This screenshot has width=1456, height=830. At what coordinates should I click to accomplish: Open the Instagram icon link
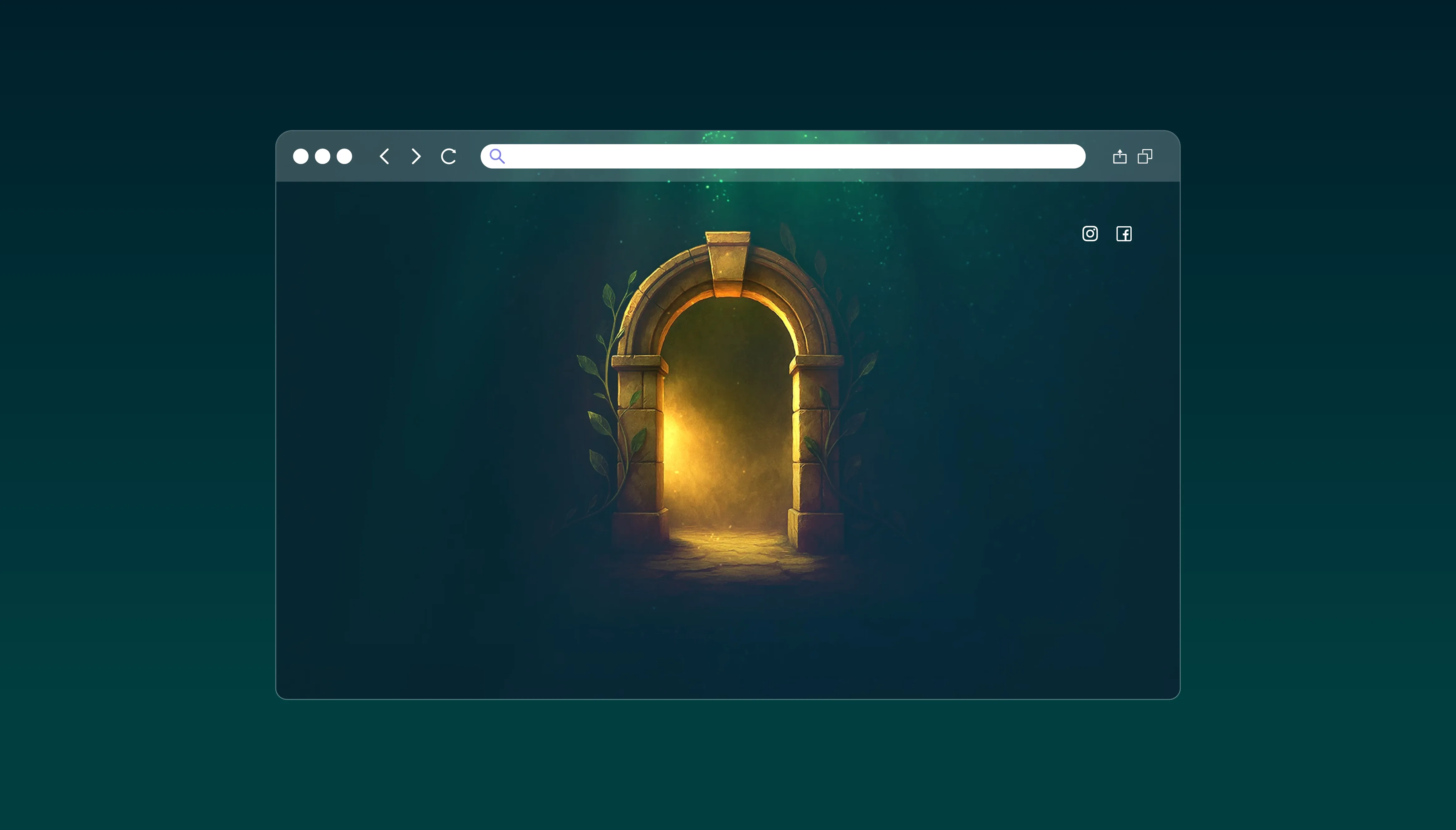pos(1090,234)
